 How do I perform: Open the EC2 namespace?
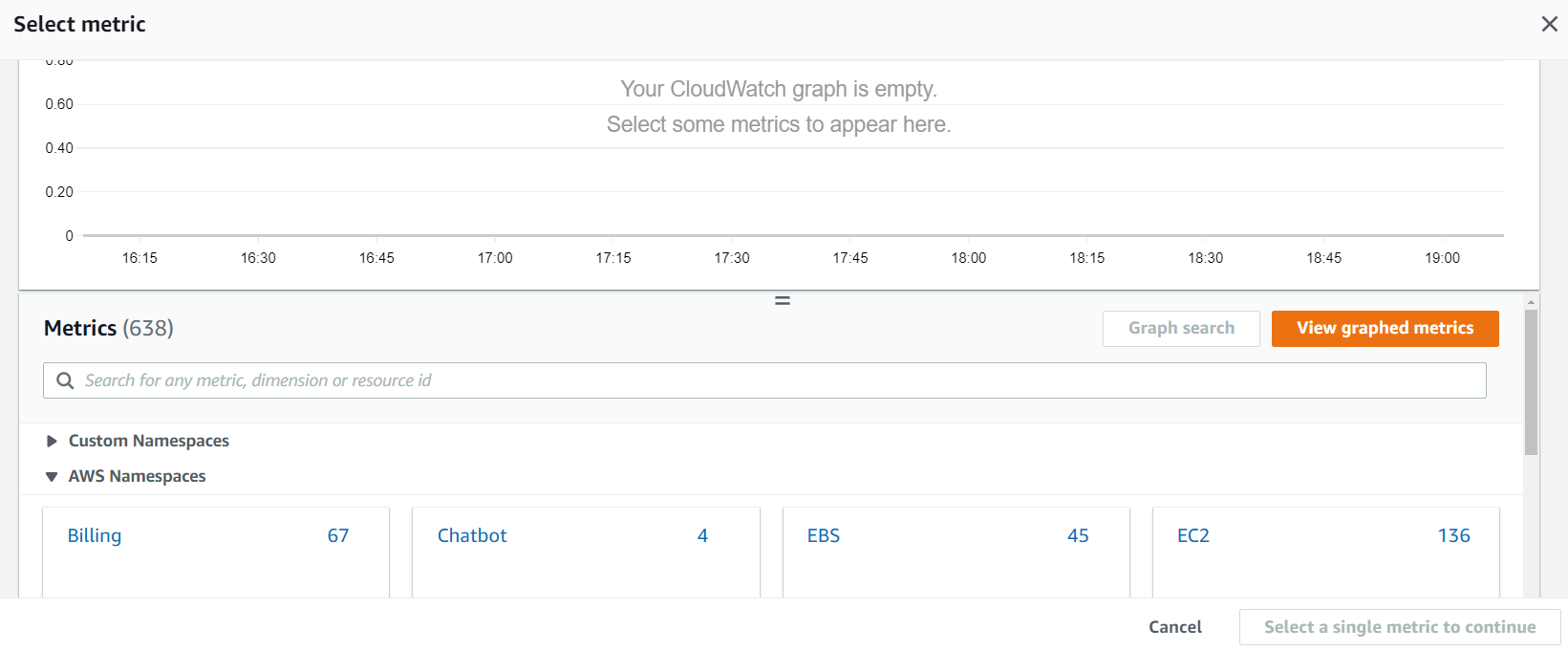tap(1192, 535)
